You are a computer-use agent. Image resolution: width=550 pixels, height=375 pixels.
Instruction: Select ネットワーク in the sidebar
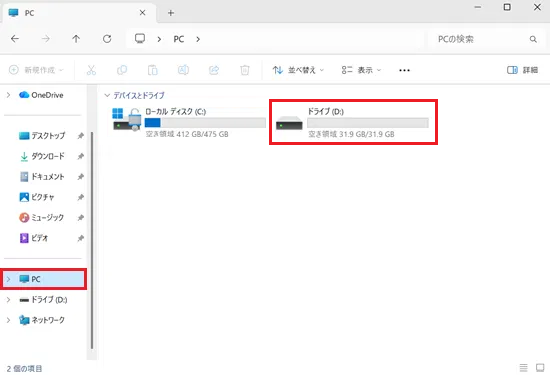click(42, 320)
